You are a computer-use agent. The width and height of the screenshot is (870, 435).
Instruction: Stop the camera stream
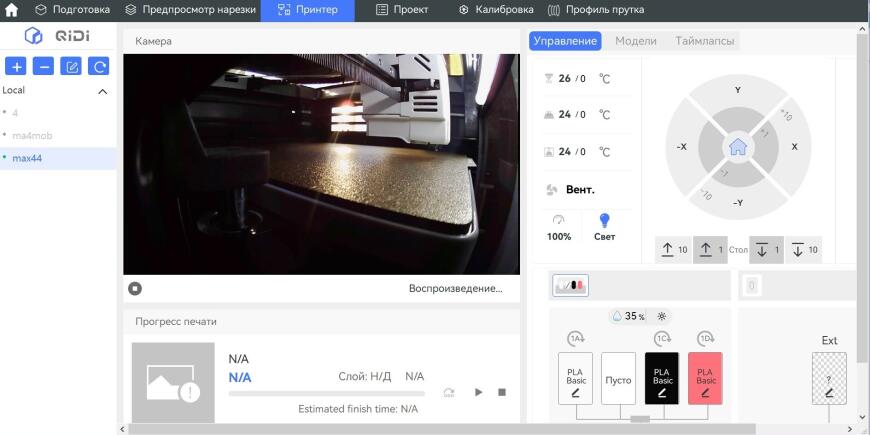(135, 288)
